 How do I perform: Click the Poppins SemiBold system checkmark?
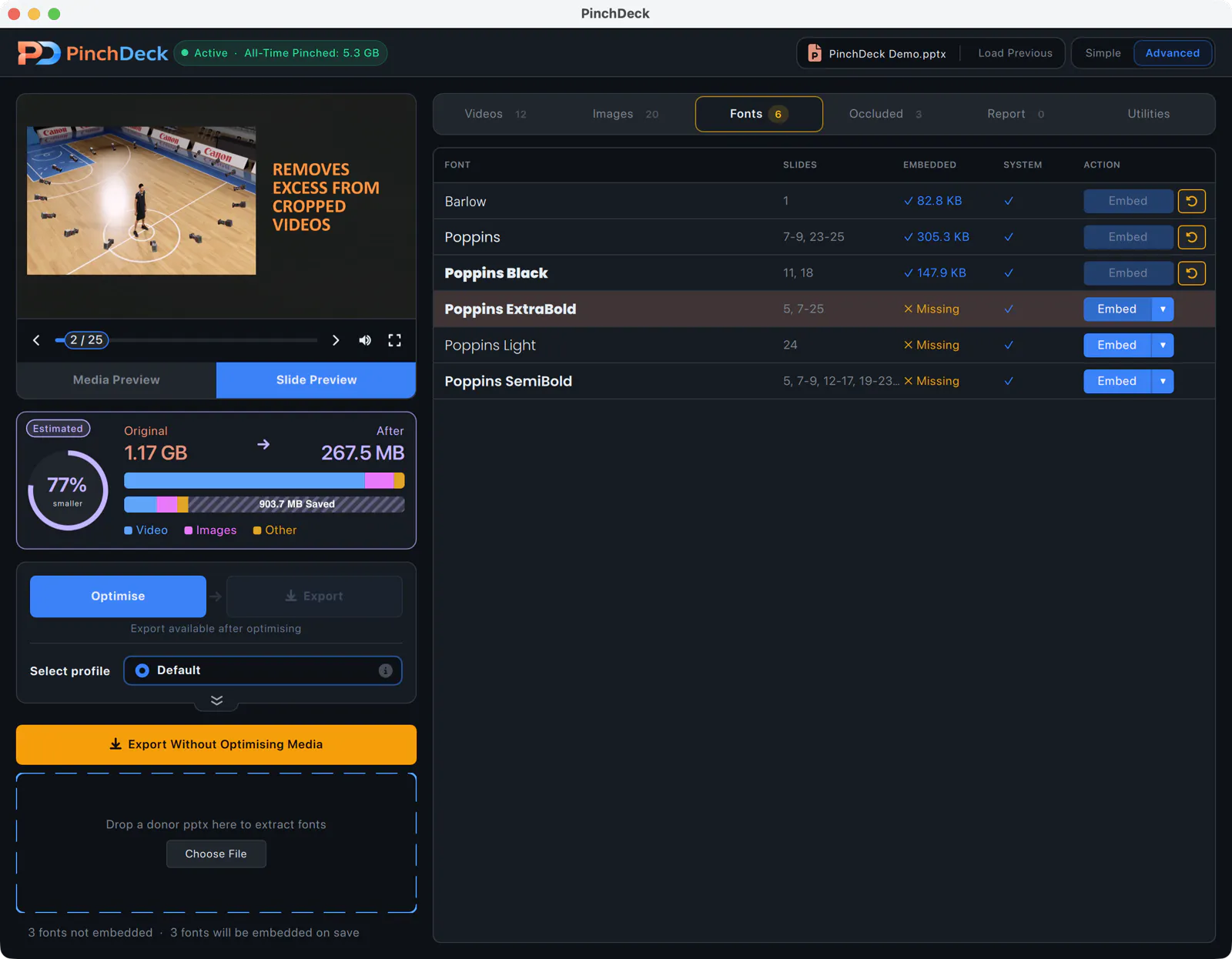1009,381
